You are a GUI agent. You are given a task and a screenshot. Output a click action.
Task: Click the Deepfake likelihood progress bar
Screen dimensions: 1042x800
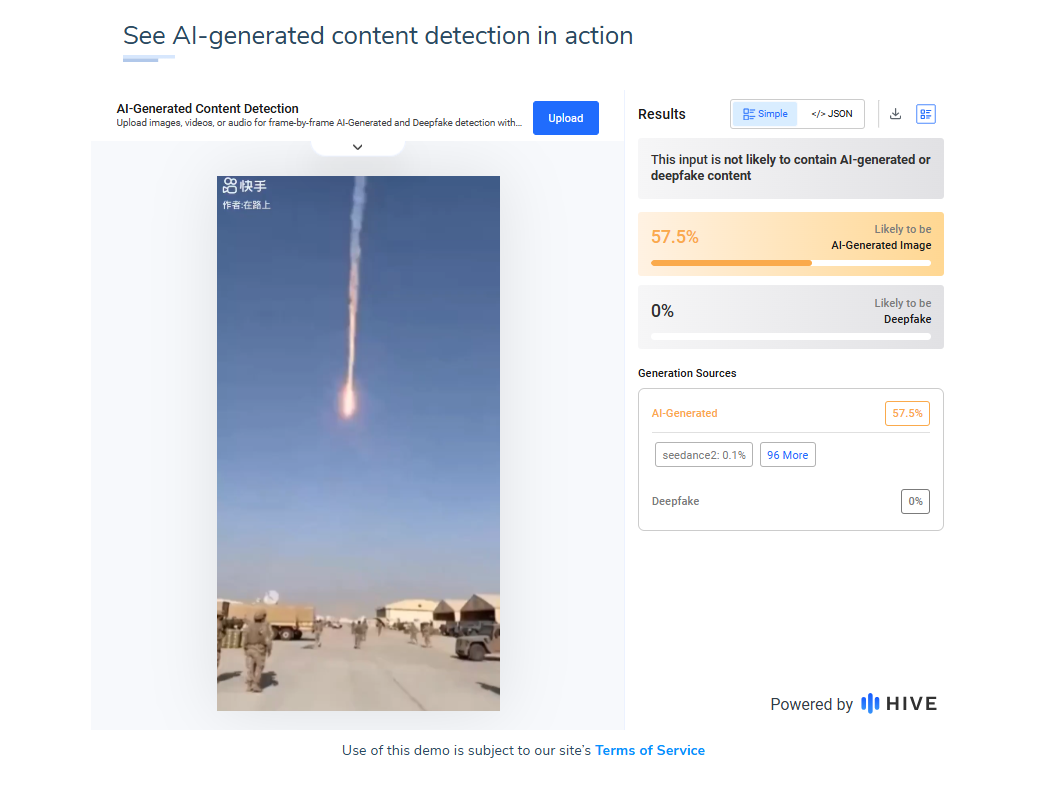[x=790, y=337]
